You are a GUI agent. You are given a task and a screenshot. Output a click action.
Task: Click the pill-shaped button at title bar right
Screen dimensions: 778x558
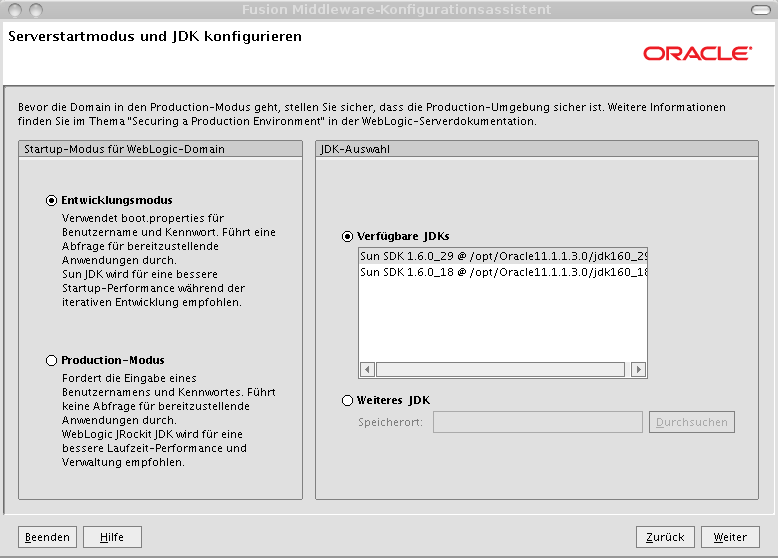[x=761, y=10]
